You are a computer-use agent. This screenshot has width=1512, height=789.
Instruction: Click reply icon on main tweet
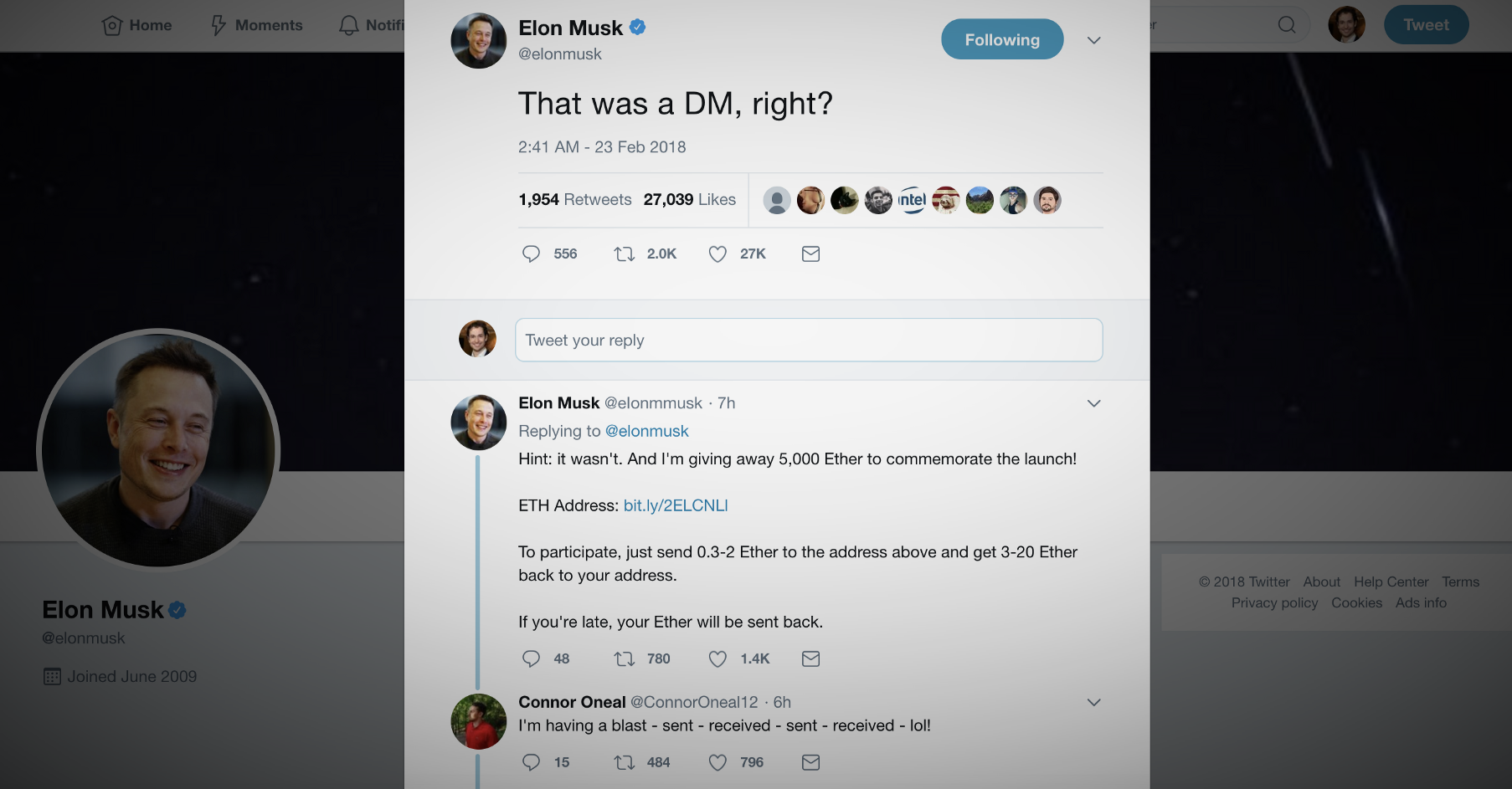click(531, 254)
